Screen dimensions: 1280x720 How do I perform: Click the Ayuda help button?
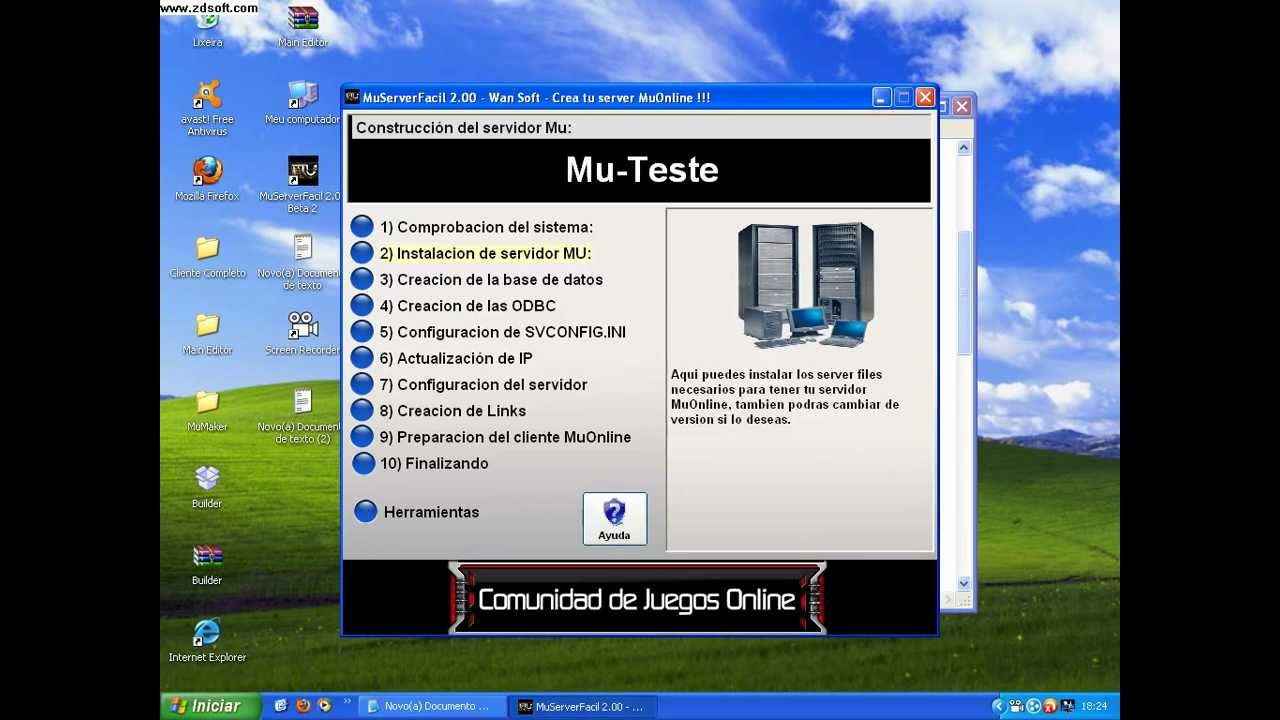pyautogui.click(x=614, y=519)
